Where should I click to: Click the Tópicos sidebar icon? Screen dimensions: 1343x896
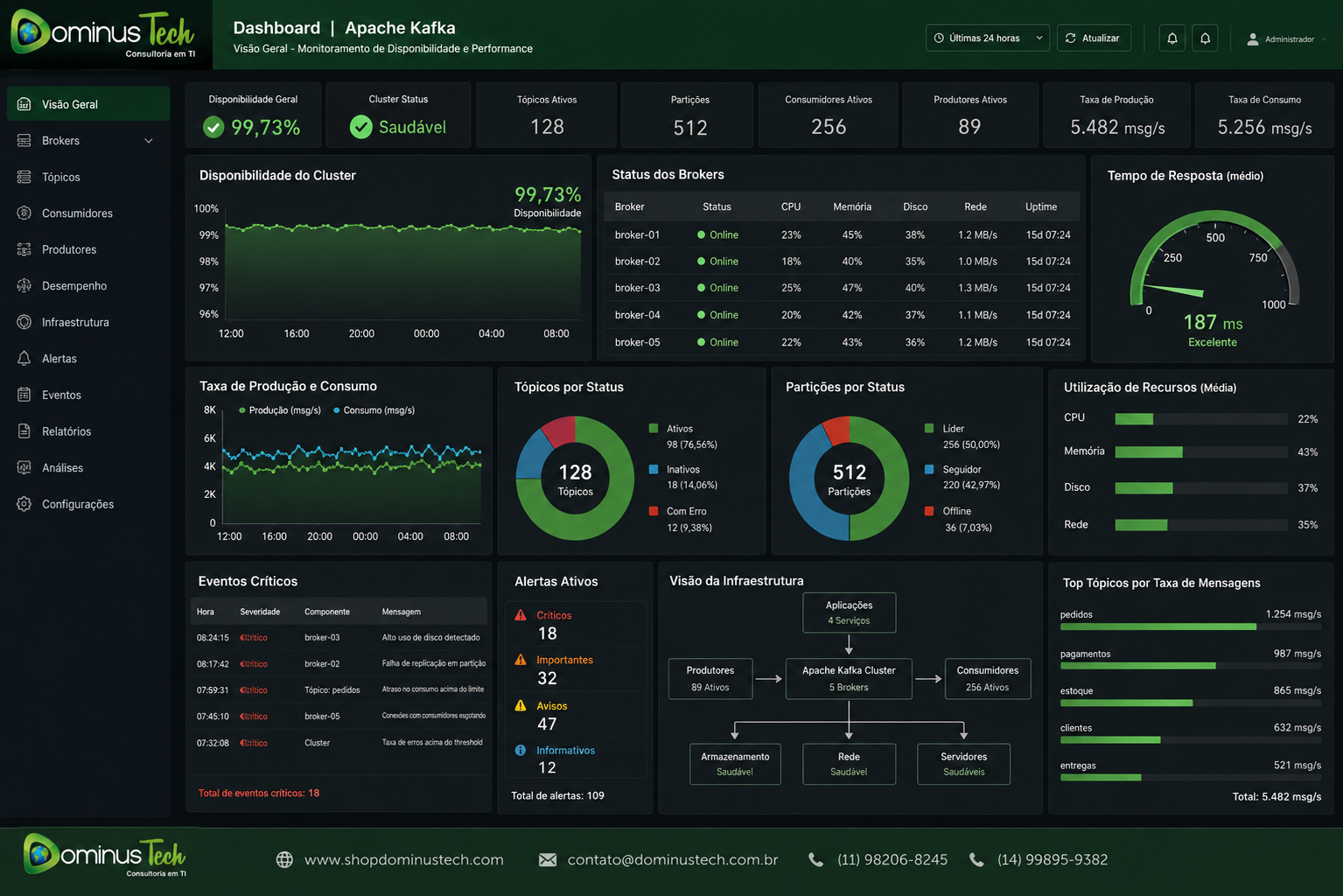tap(24, 177)
